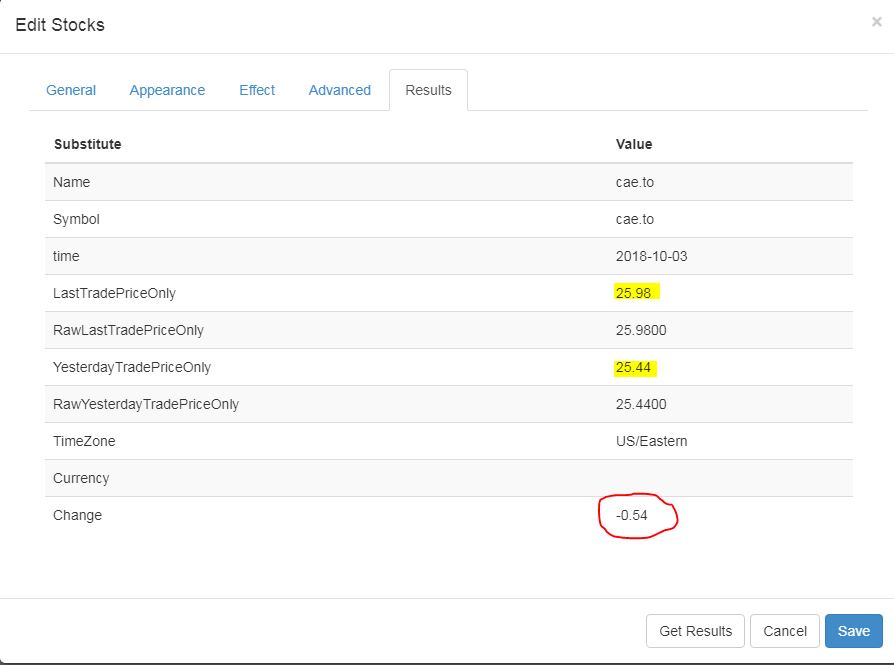
Task: Click the Substitute column header
Action: click(87, 144)
